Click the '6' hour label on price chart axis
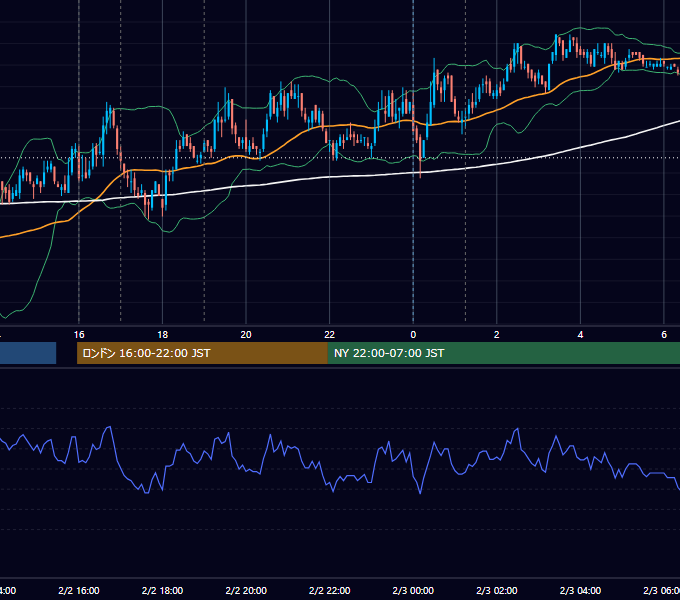Screen dimensions: 680x600 [x=664, y=335]
